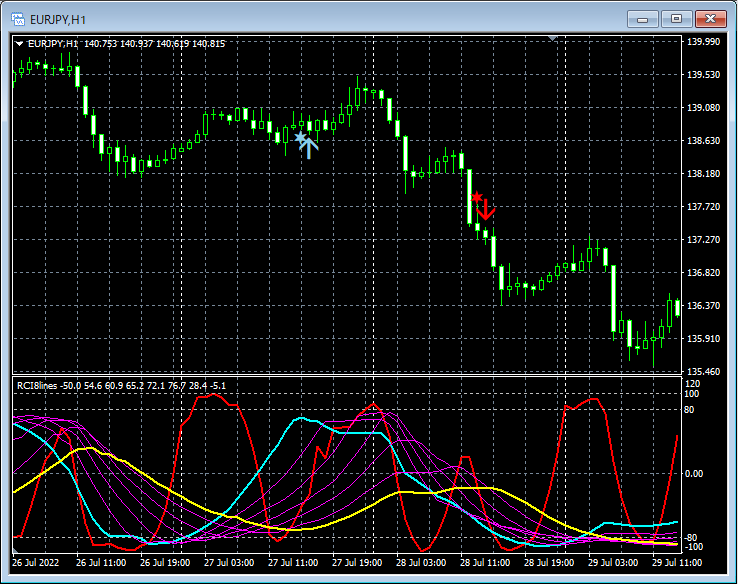
Task: Click the chart window icon in title bar
Action: (18, 18)
